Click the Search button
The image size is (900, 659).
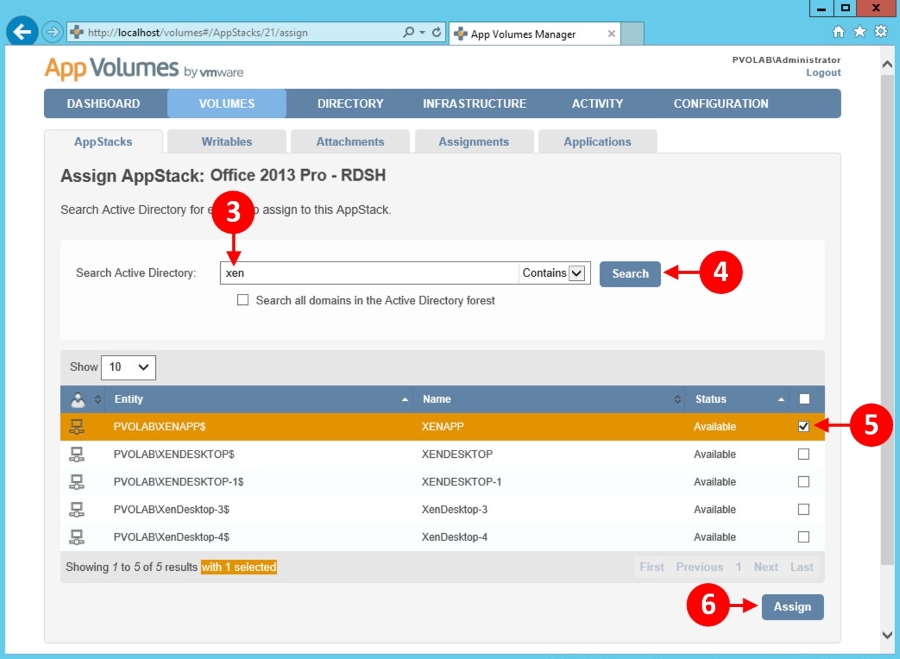(x=630, y=274)
